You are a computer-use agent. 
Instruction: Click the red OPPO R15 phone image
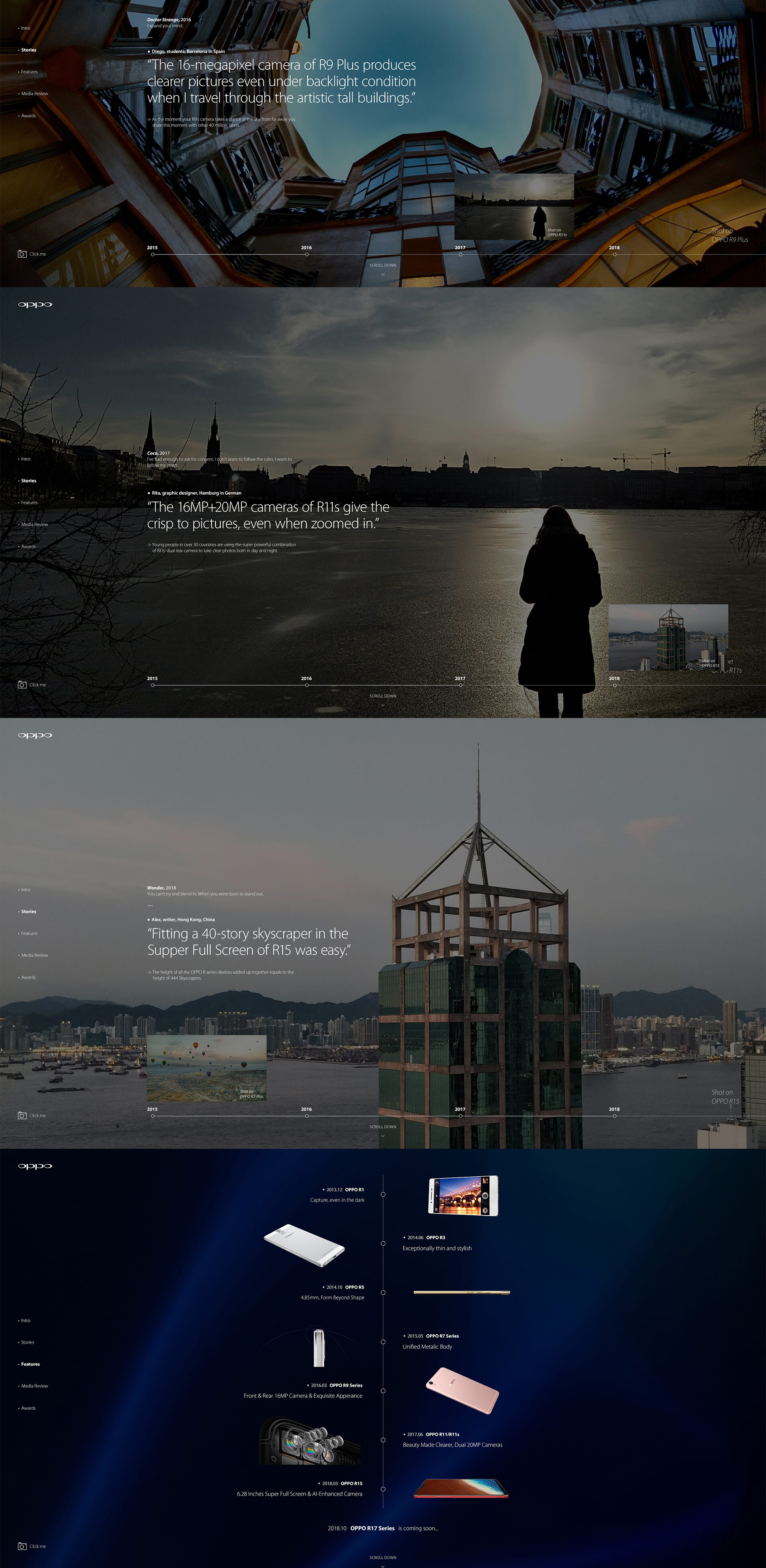[x=461, y=1488]
